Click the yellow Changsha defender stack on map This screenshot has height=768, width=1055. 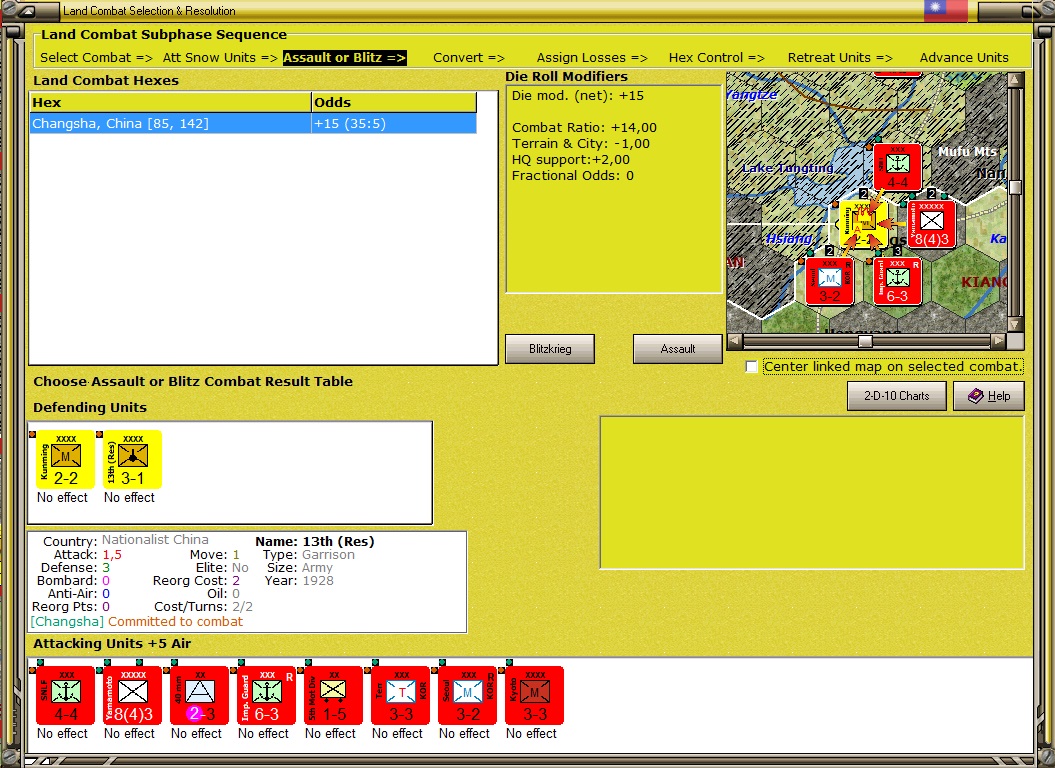pos(863,225)
